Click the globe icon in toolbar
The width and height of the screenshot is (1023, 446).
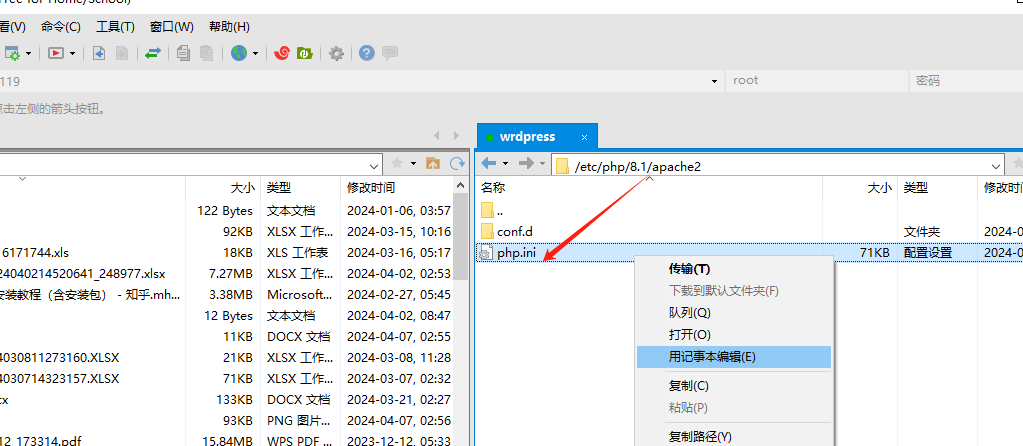point(239,53)
